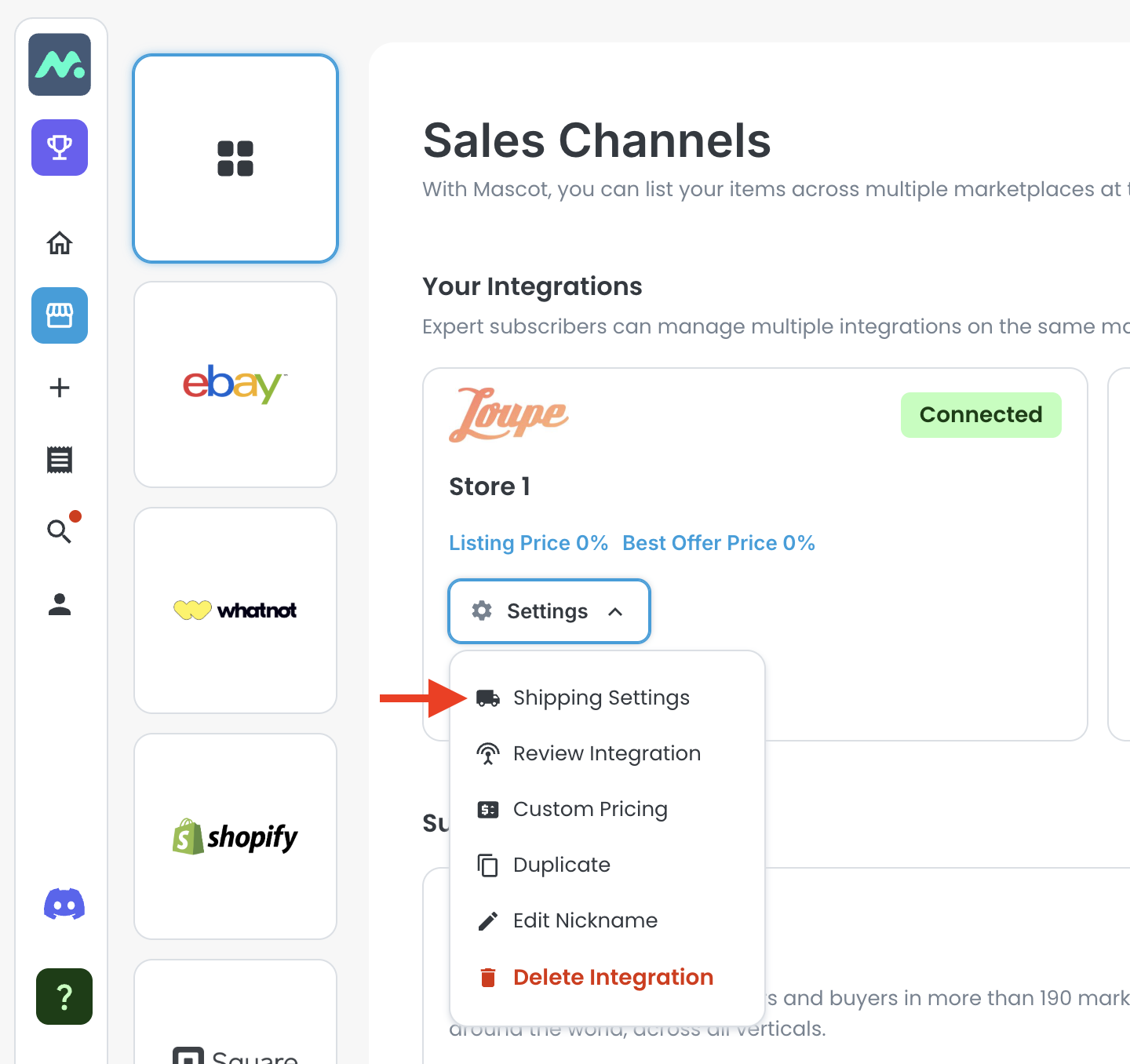Viewport: 1130px width, 1064px height.
Task: Click the search magnifier icon
Action: click(x=60, y=531)
